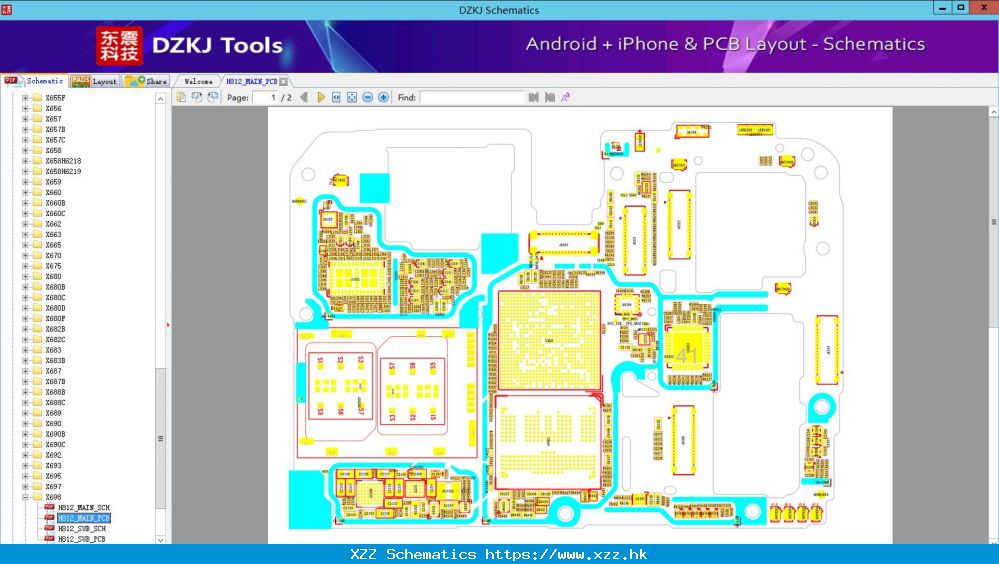This screenshot has height=564, width=999.
Task: Click the find next icon
Action: coord(550,97)
